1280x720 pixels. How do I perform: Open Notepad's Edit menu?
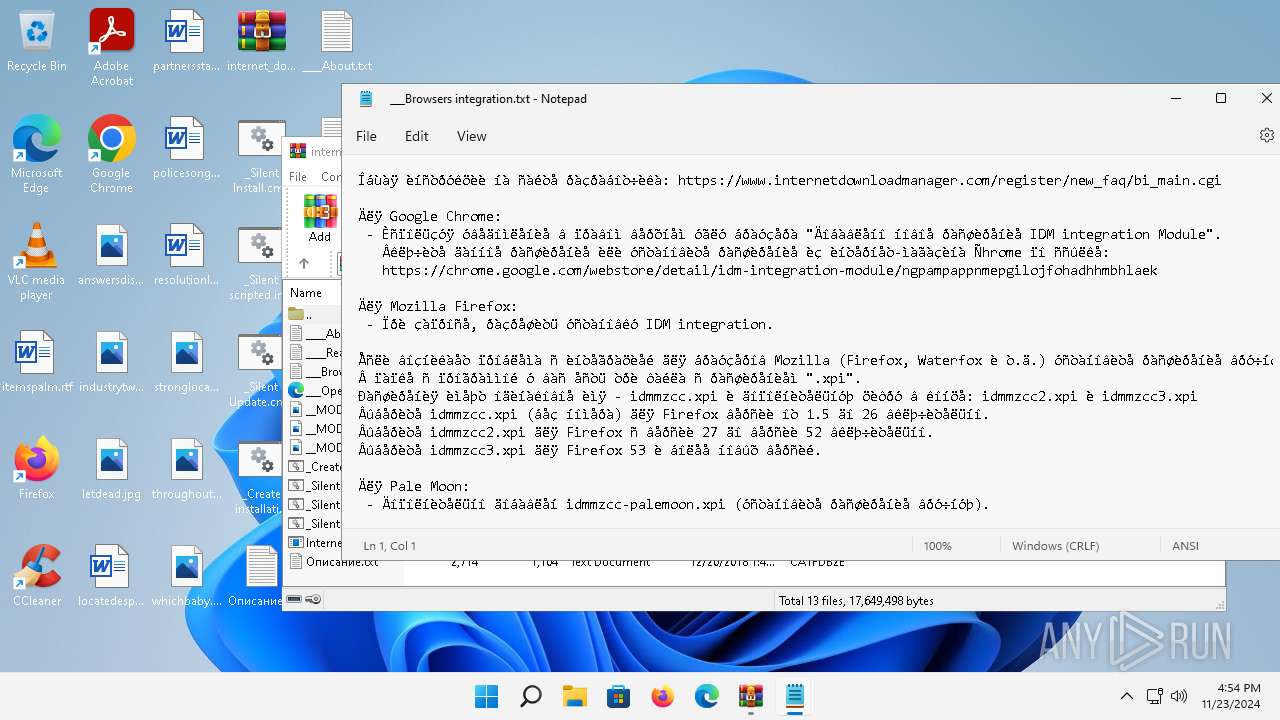pos(417,136)
